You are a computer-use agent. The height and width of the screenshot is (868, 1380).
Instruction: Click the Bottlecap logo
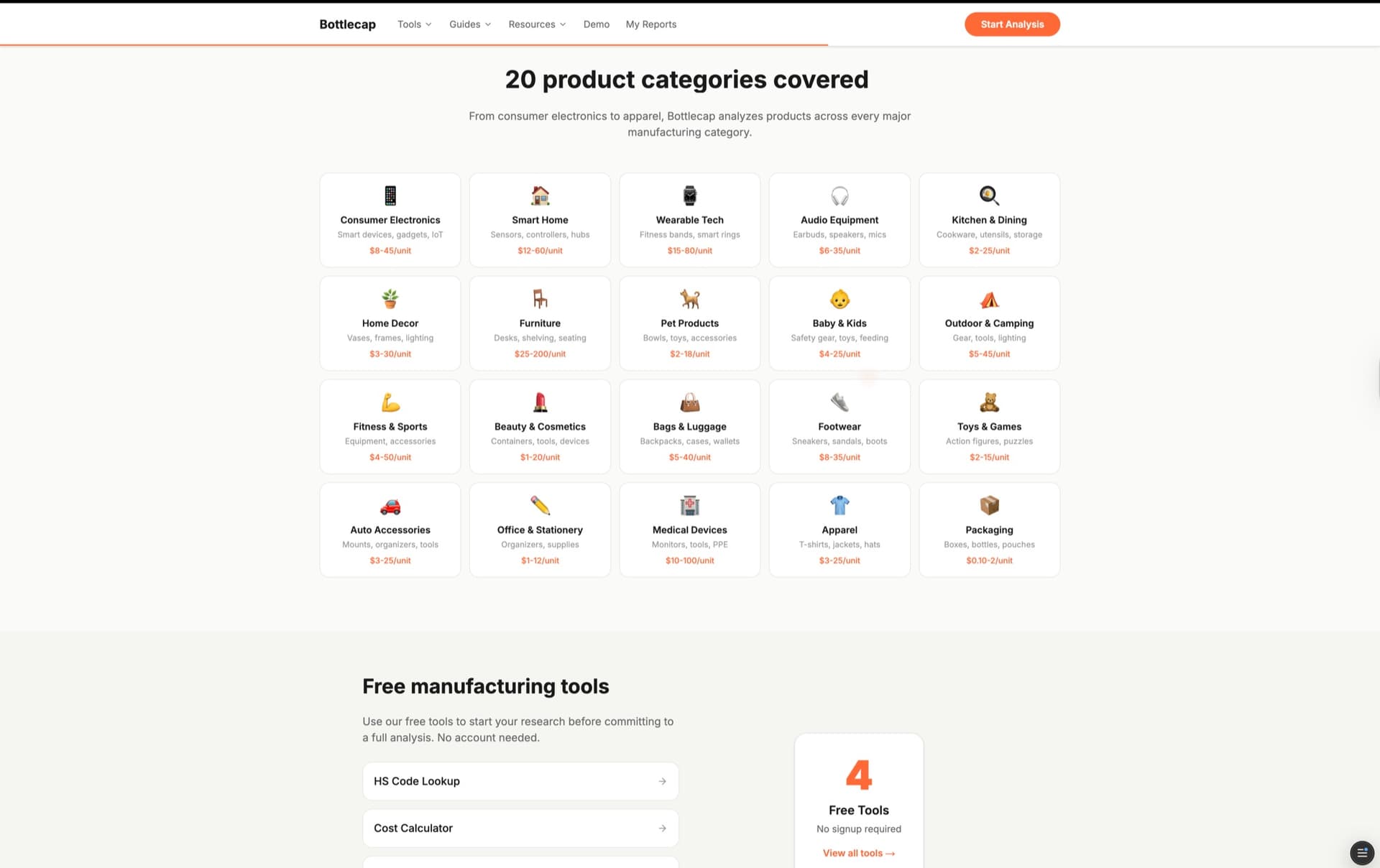click(347, 24)
